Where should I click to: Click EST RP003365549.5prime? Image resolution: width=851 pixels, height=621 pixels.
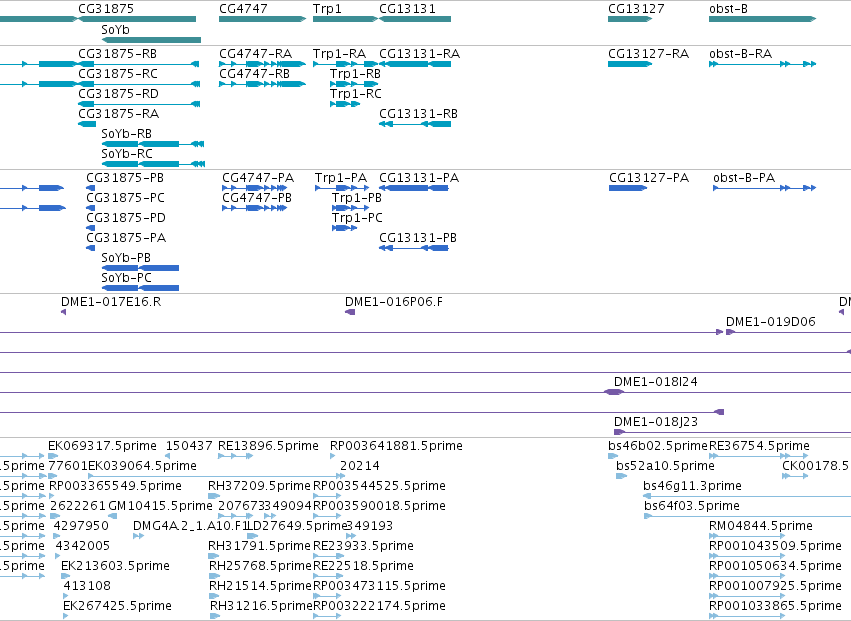[x=115, y=486]
